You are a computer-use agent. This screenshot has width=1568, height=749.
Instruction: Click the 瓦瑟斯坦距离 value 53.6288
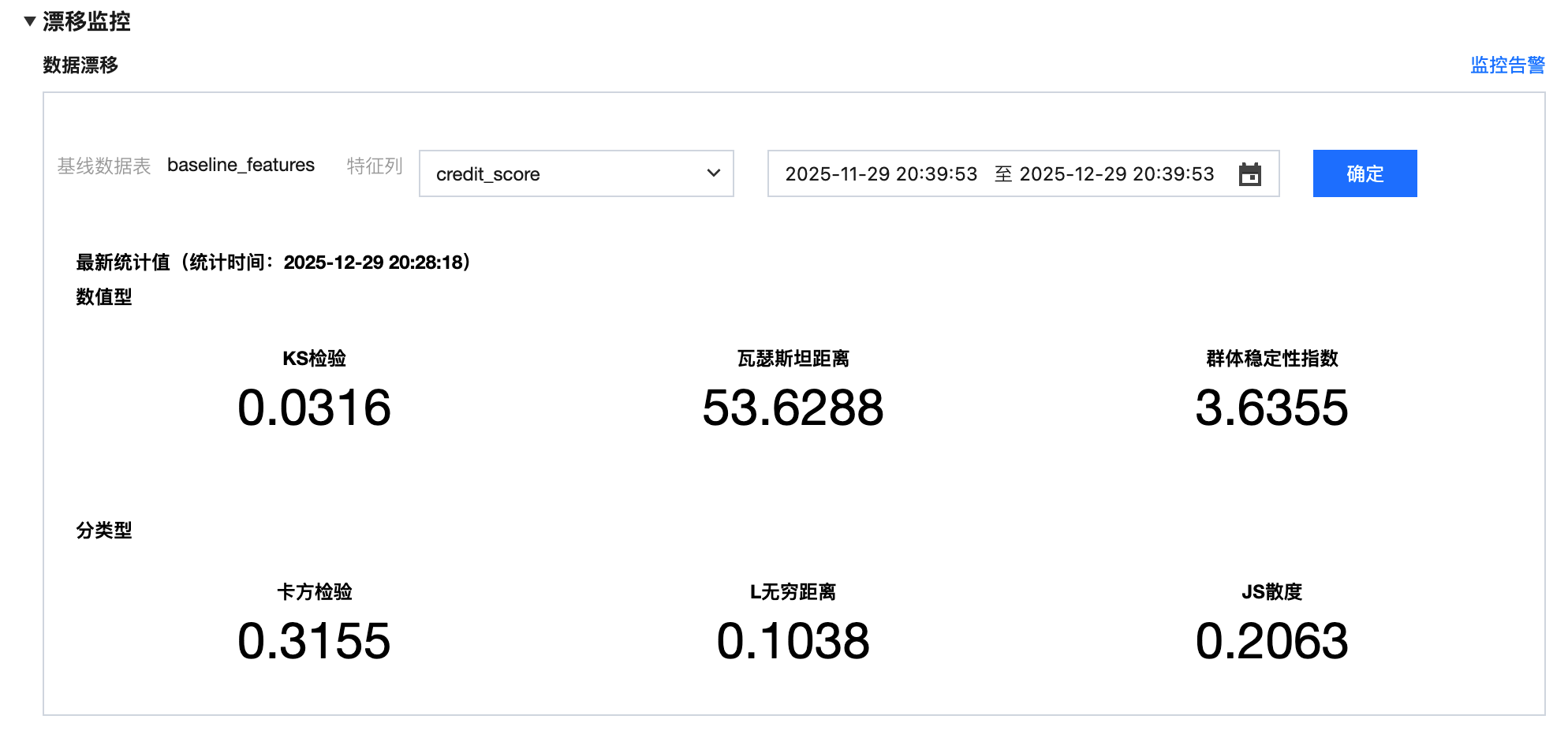pyautogui.click(x=793, y=408)
